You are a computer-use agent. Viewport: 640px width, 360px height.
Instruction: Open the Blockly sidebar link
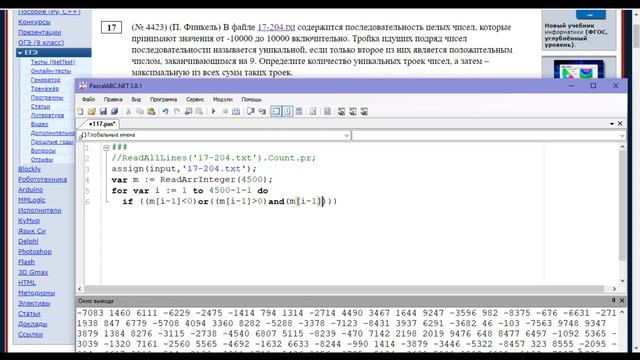[29, 169]
